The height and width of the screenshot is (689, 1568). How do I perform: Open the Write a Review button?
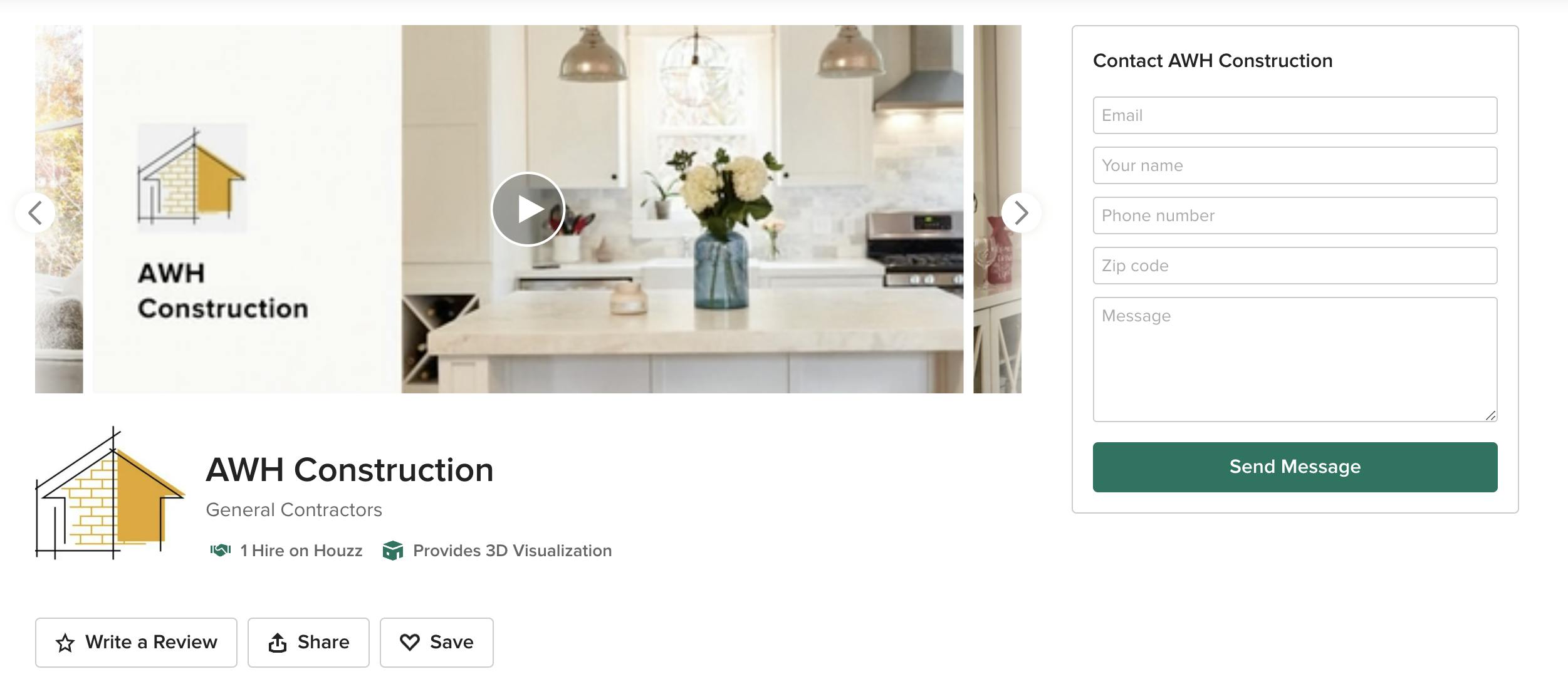tap(136, 643)
